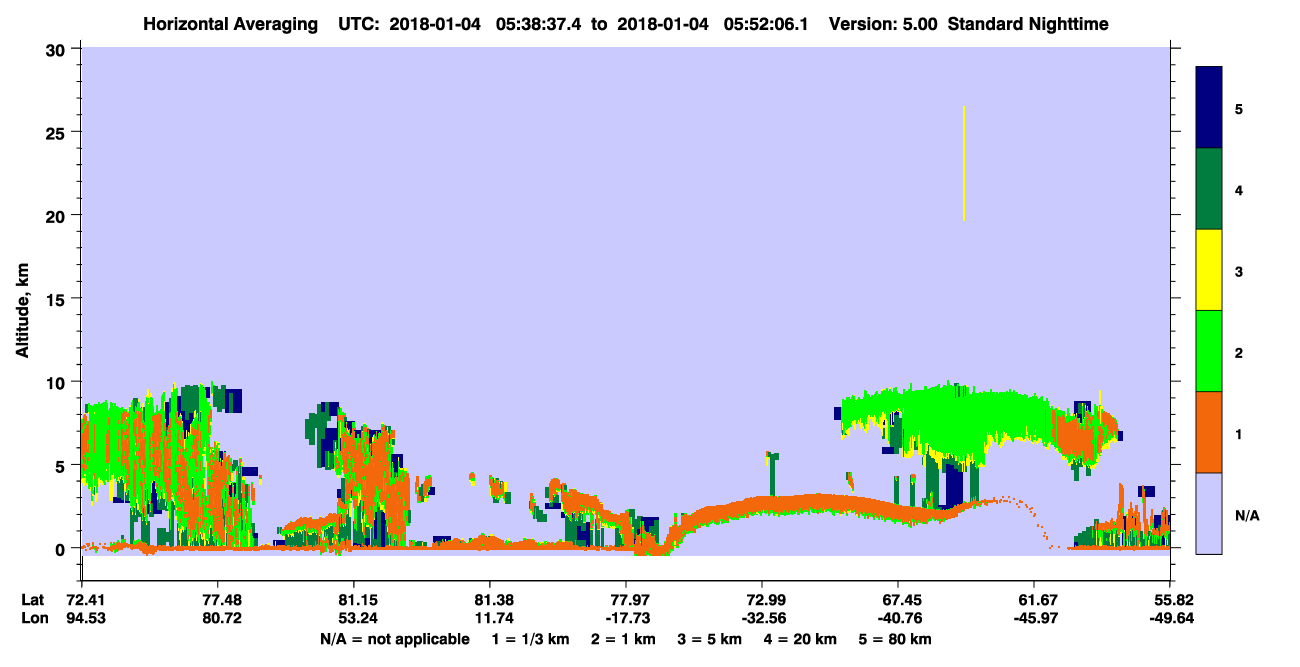The width and height of the screenshot is (1300, 667).
Task: Click the dark blue color bar segment 5
Action: point(1209,108)
